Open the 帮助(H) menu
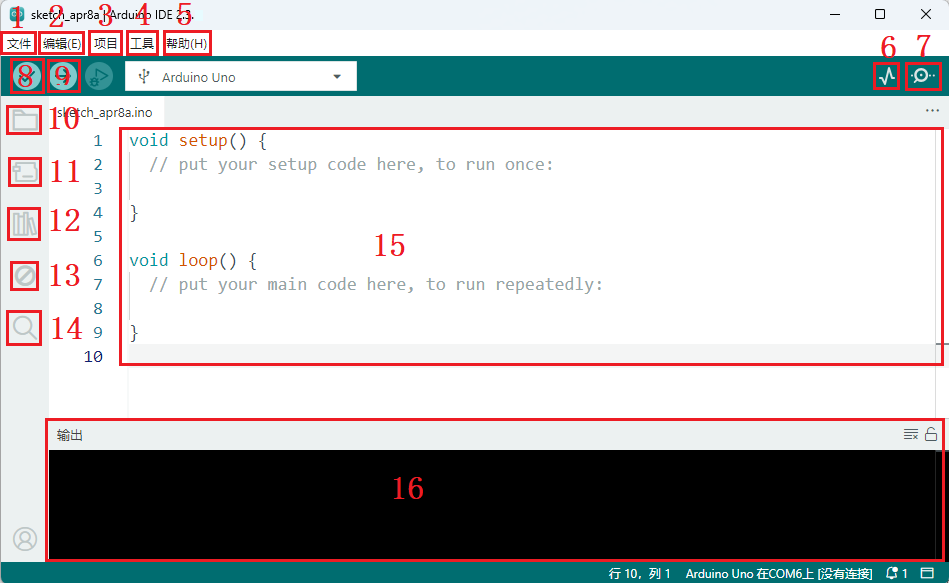Screen dimensions: 949x583 187,44
